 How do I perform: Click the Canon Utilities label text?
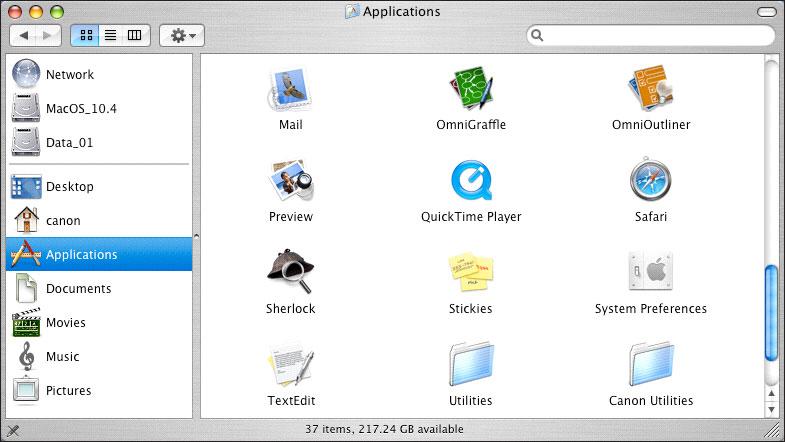tap(651, 401)
